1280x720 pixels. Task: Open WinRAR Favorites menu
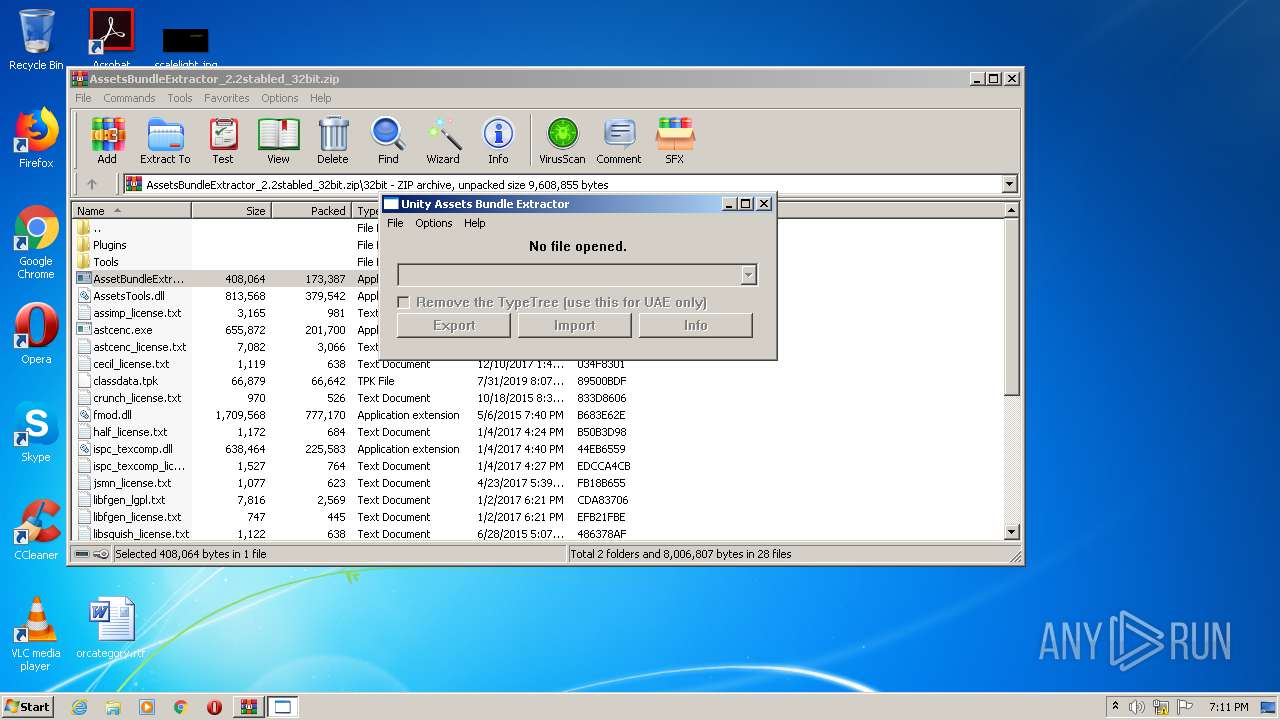227,98
